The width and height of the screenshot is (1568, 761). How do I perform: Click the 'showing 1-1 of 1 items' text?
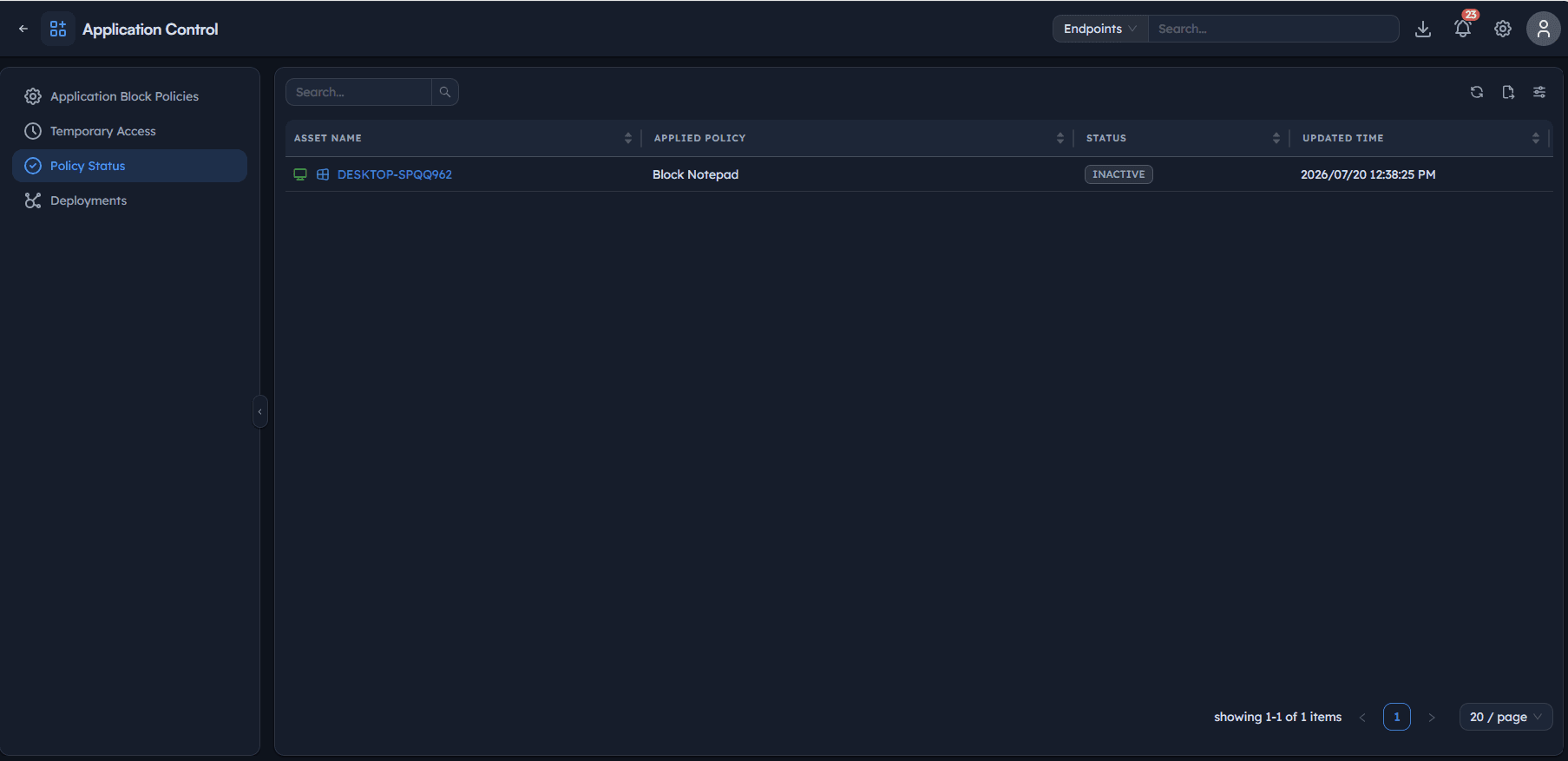coord(1277,717)
